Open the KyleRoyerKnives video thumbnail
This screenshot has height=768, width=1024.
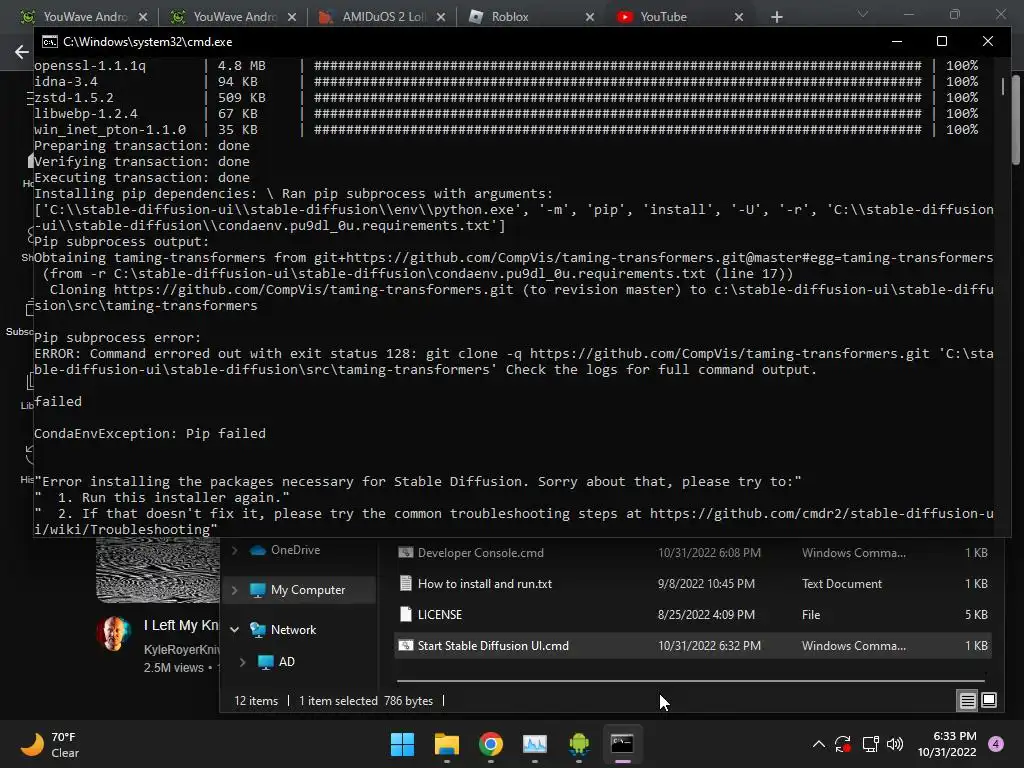(157, 570)
